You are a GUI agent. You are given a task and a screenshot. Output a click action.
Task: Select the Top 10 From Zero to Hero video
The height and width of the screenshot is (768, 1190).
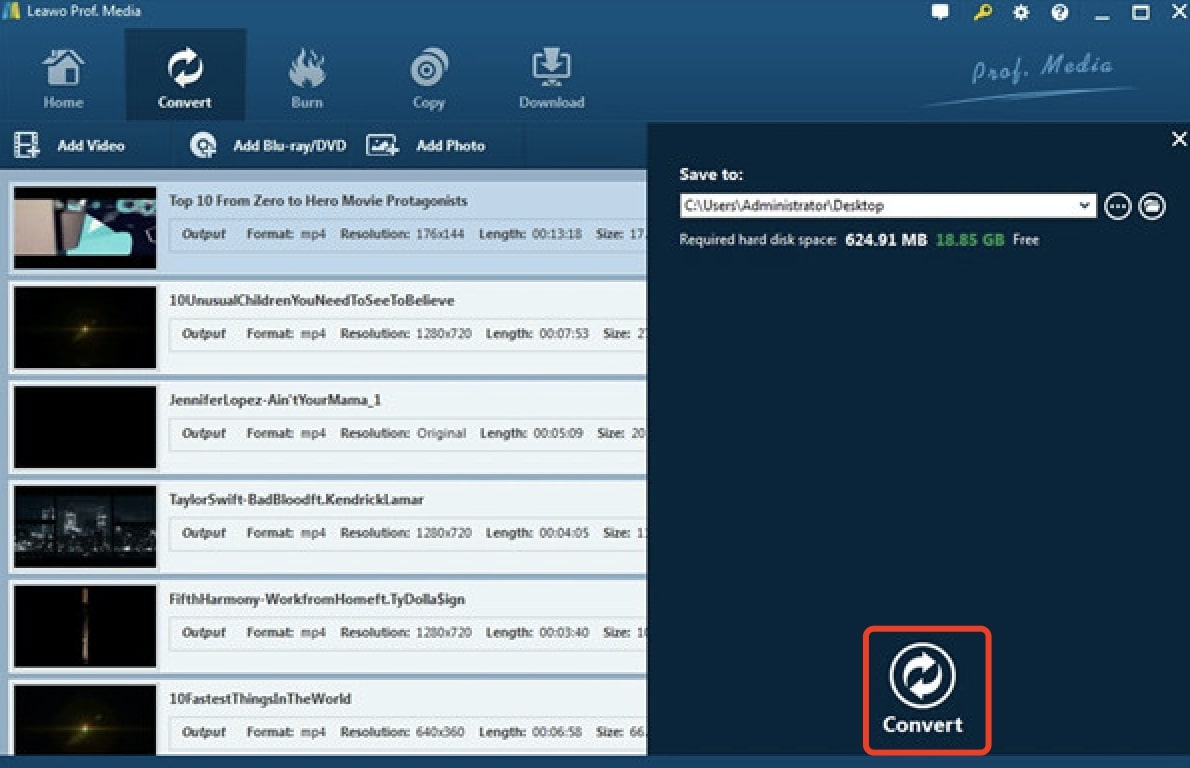pos(318,201)
